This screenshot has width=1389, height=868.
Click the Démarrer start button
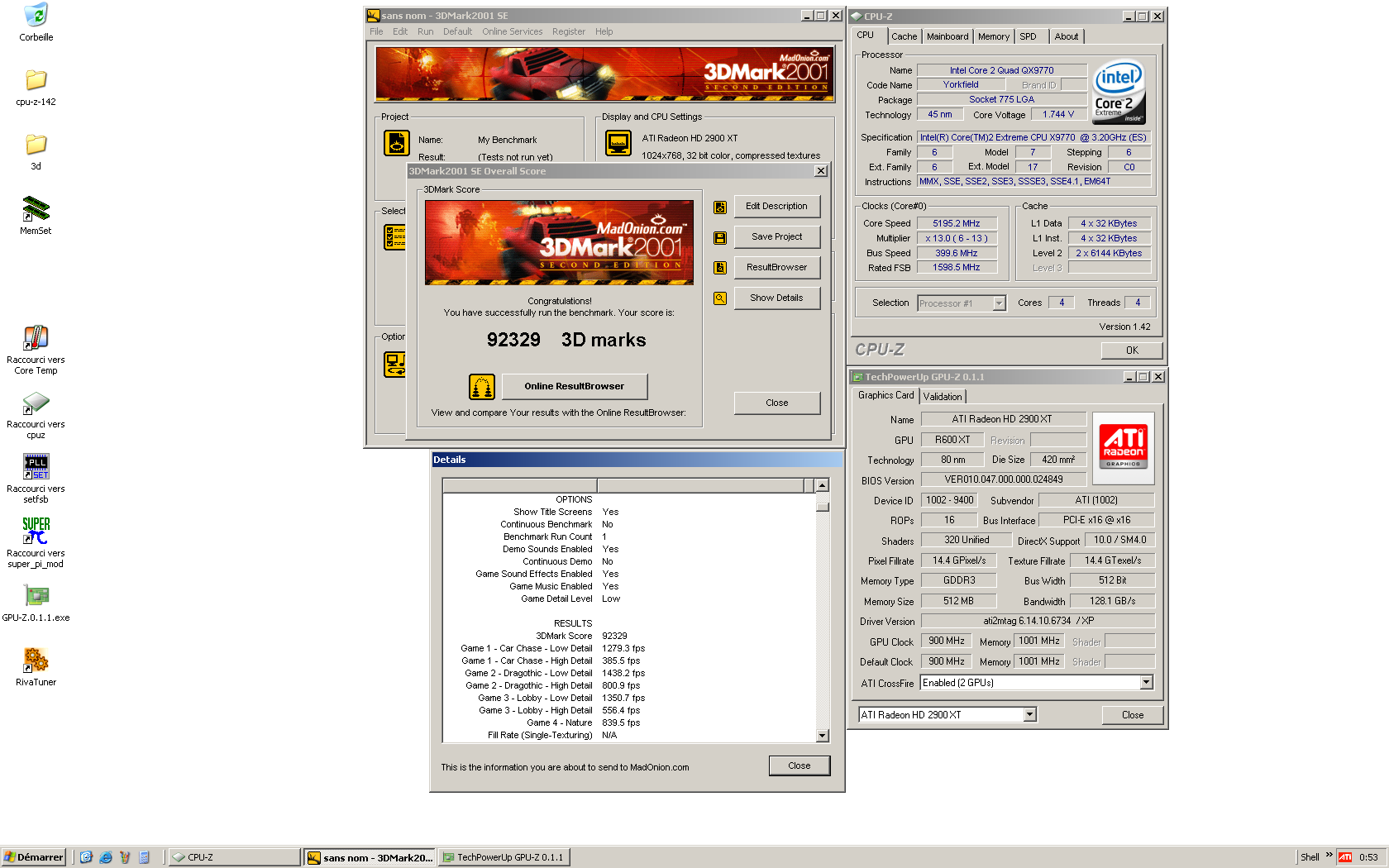point(33,857)
